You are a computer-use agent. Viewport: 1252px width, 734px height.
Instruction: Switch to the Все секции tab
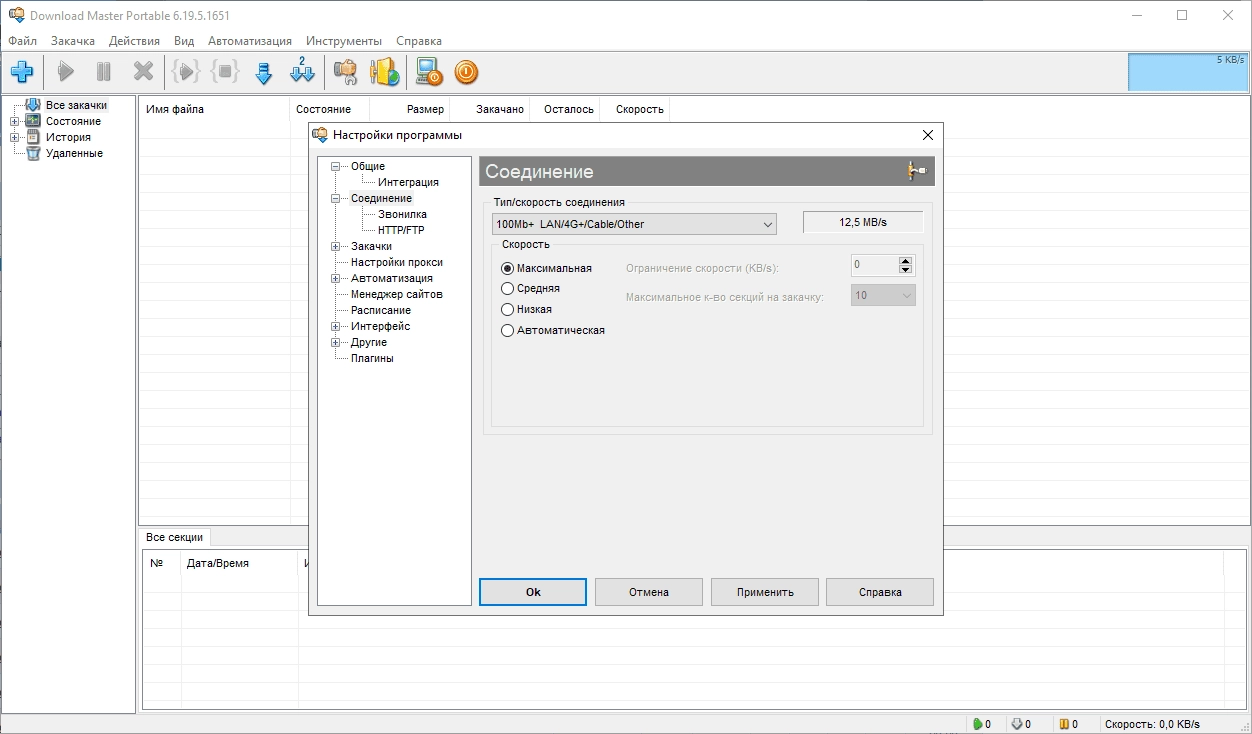[x=174, y=537]
